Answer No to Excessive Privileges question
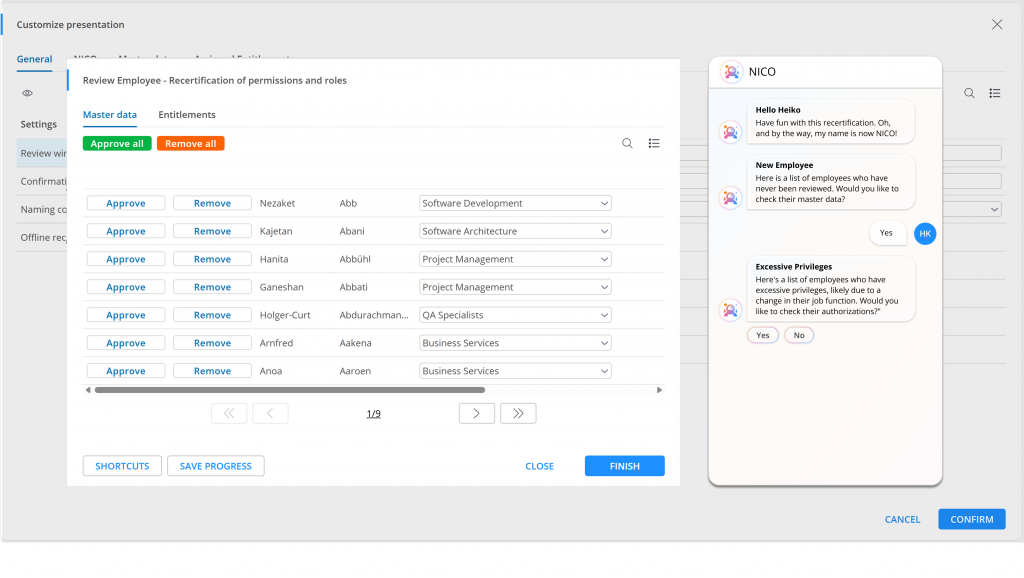The width and height of the screenshot is (1024, 578). click(x=798, y=335)
